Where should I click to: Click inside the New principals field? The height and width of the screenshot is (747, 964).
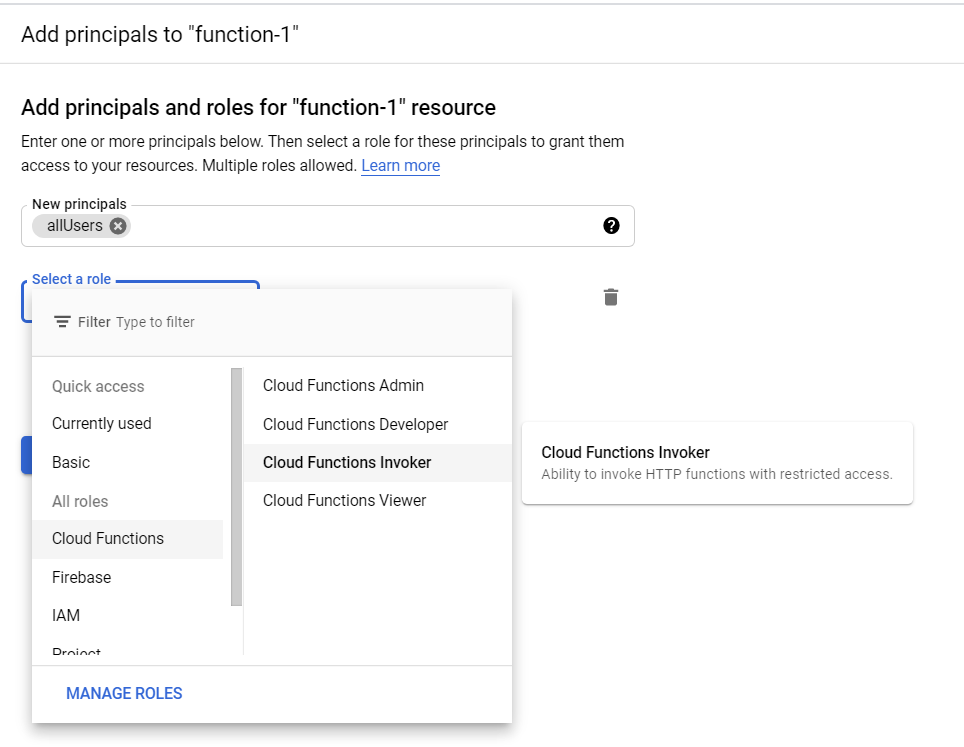pos(360,226)
